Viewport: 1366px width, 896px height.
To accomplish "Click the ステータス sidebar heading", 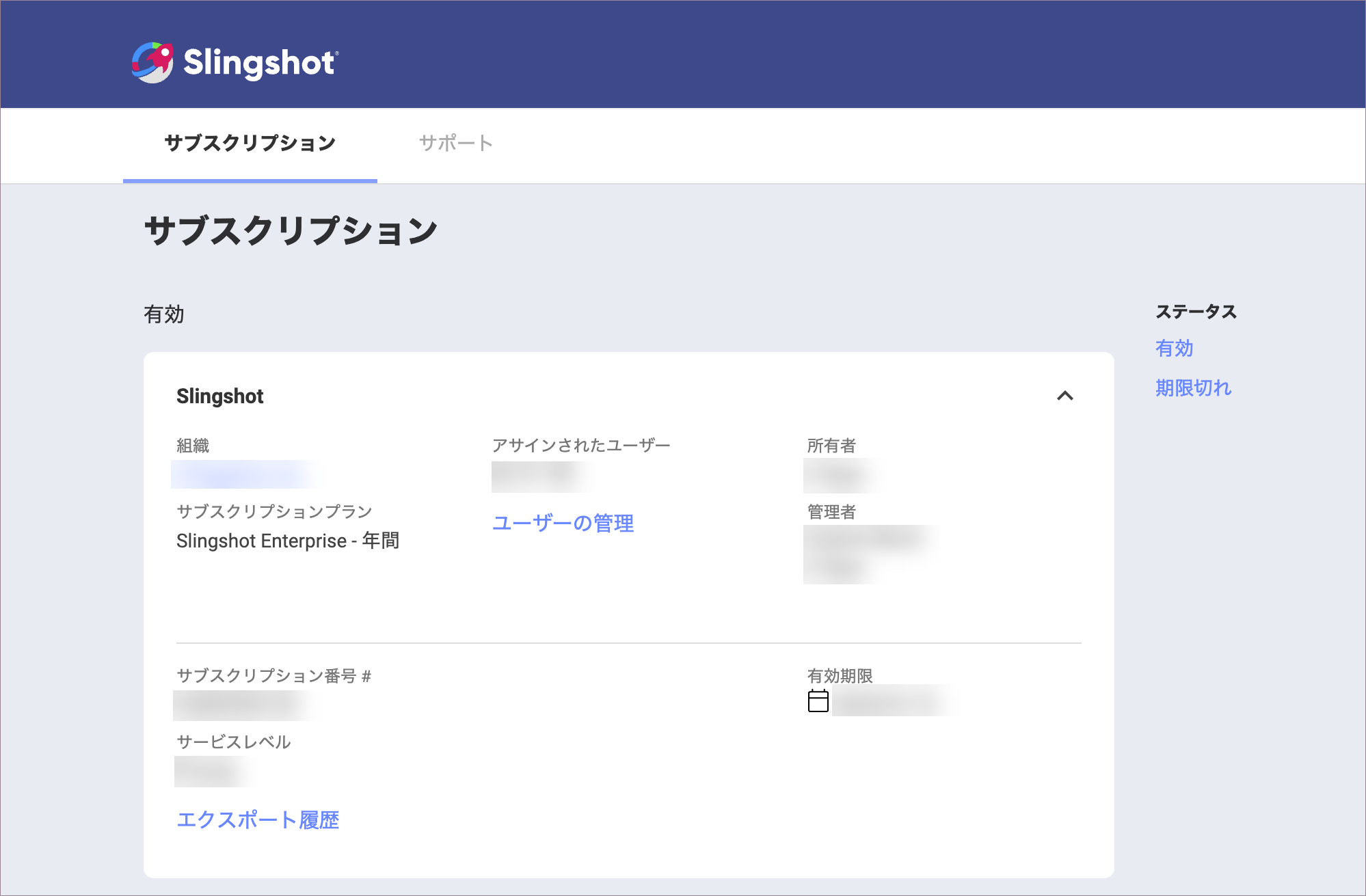I will pyautogui.click(x=1196, y=312).
